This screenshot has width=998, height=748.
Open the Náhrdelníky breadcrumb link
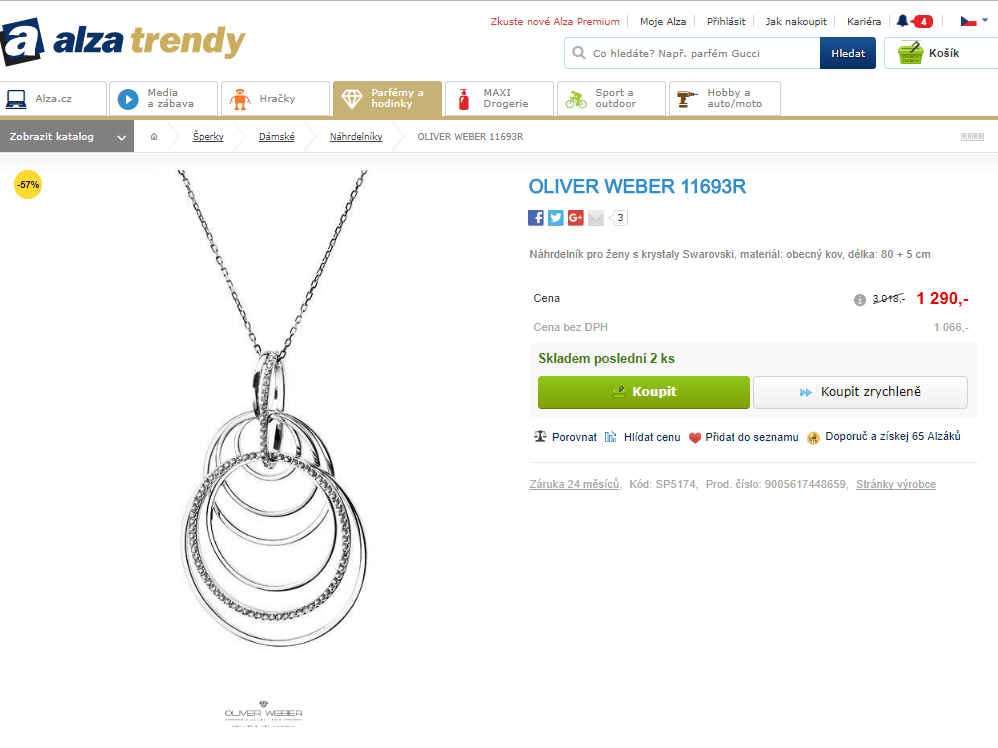(356, 137)
